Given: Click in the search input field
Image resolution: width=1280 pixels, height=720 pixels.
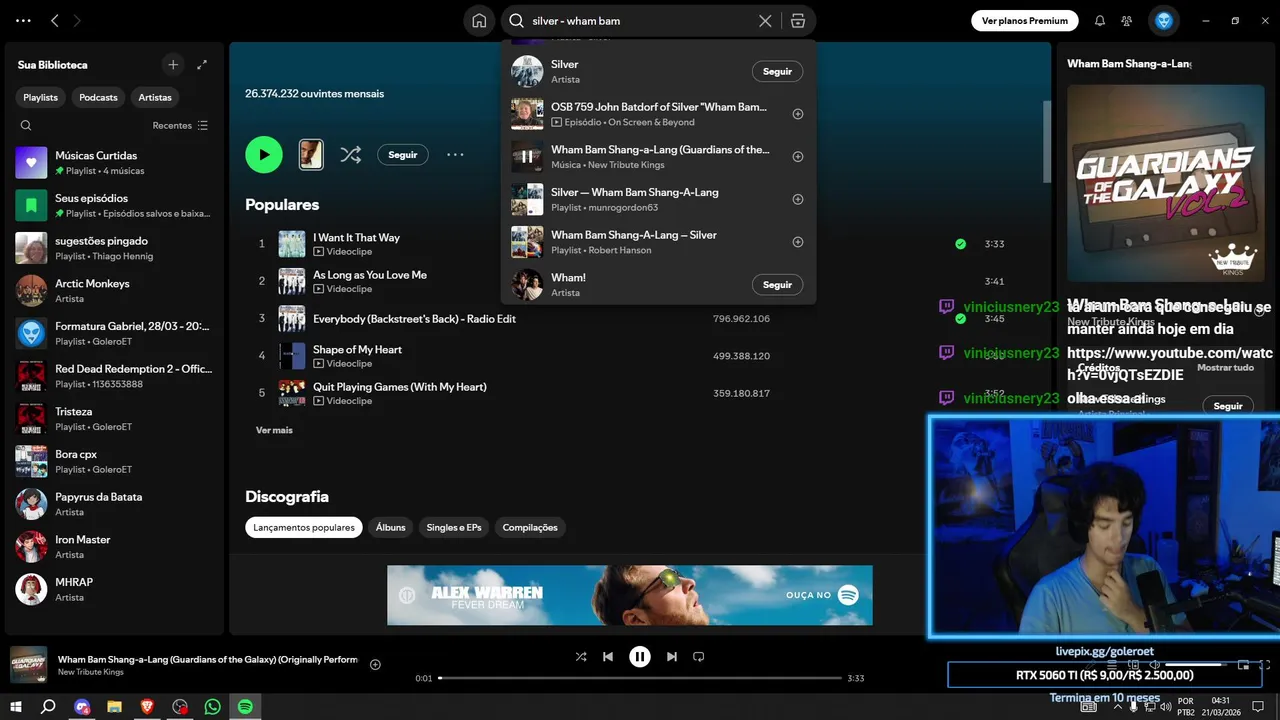Looking at the screenshot, I should 640,21.
